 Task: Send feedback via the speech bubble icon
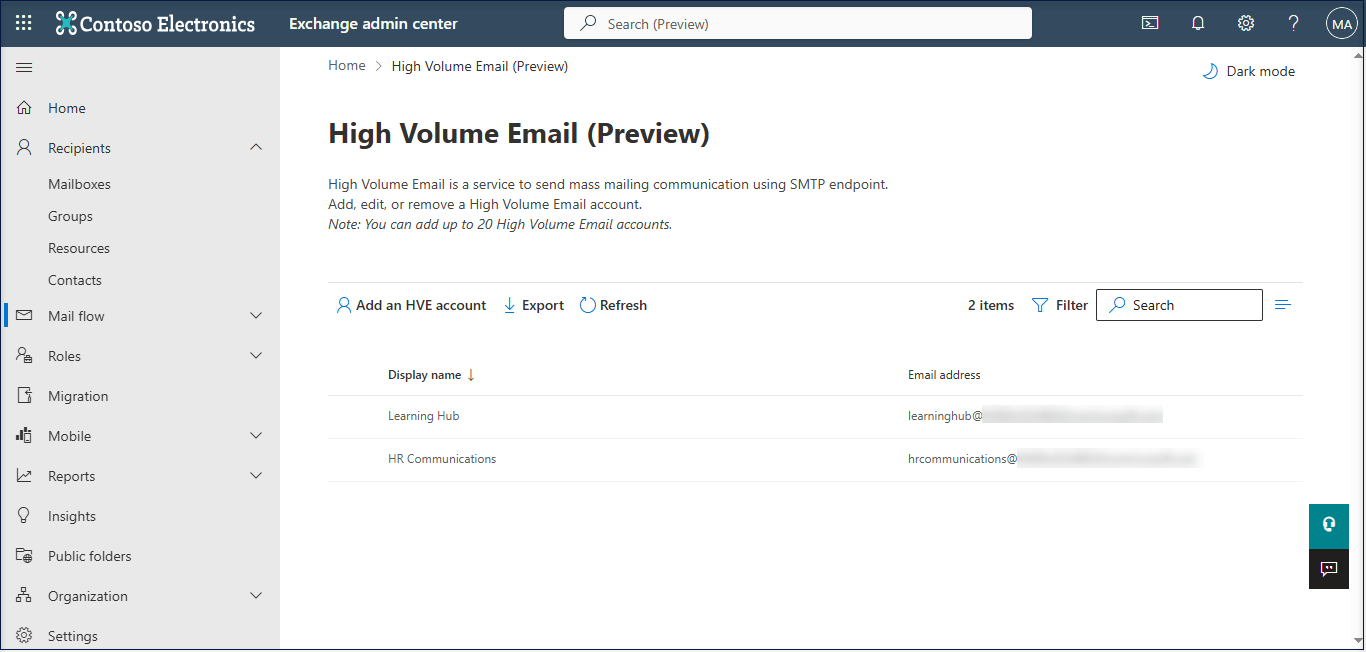[1328, 569]
